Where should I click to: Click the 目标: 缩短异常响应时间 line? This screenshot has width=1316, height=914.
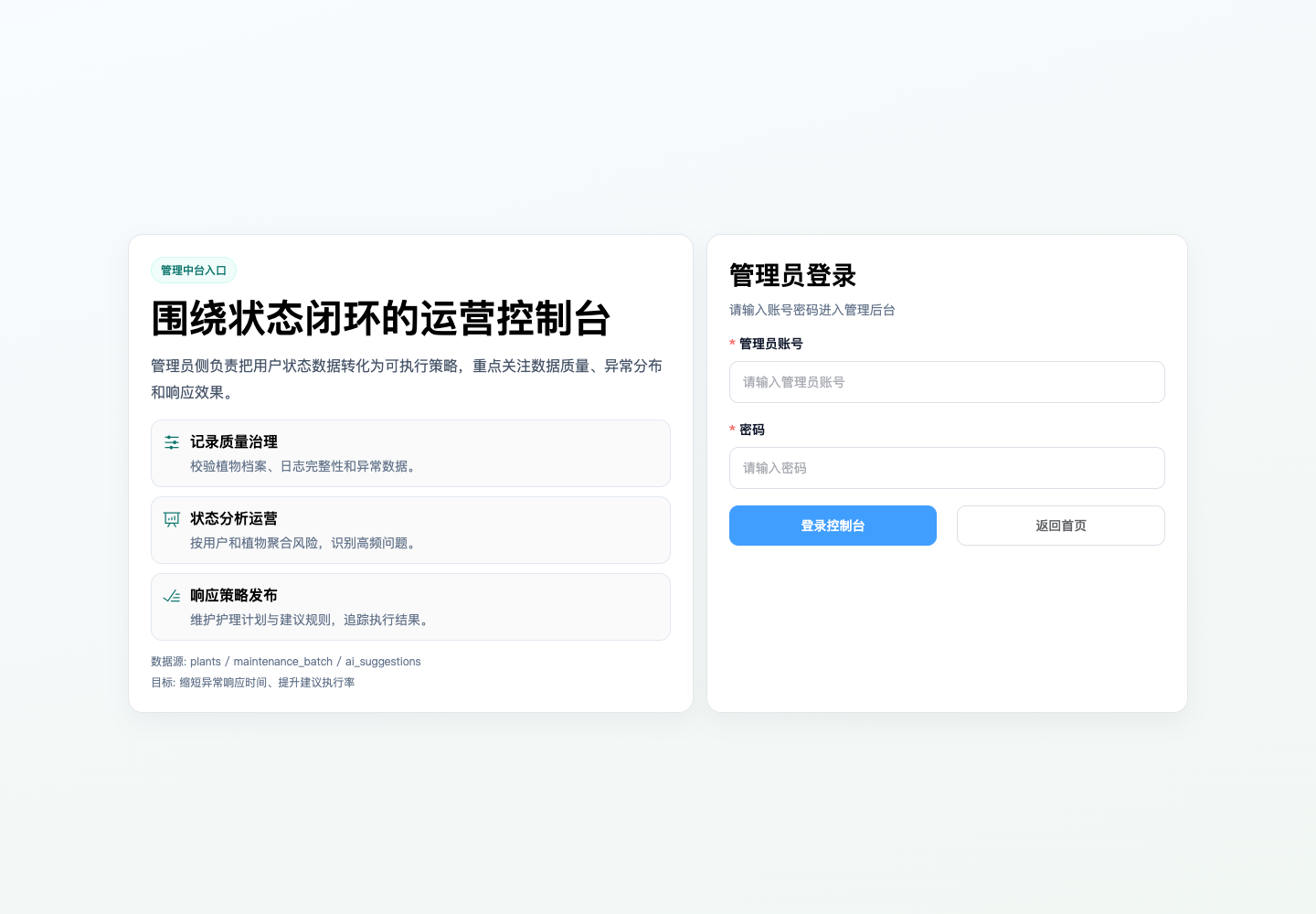click(x=253, y=683)
